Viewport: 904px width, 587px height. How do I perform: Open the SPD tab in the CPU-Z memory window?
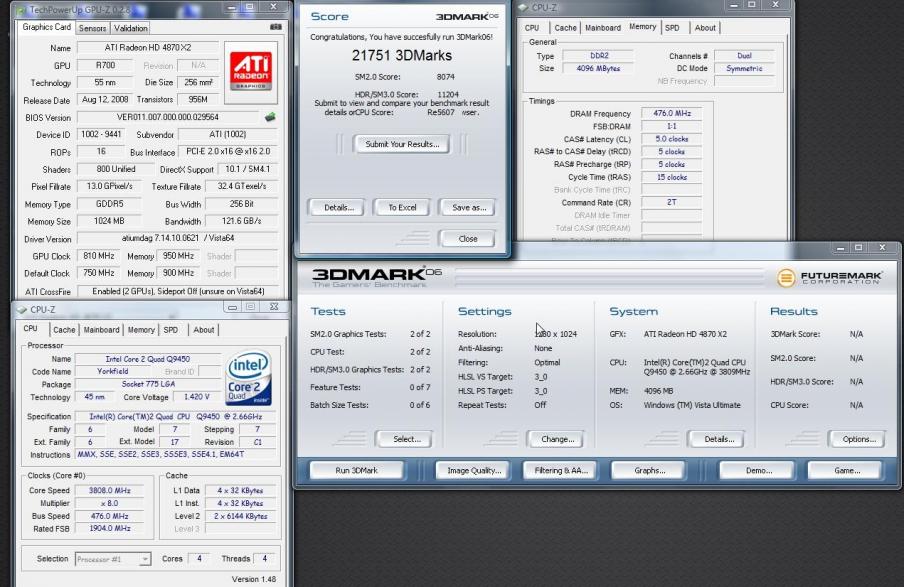(672, 28)
